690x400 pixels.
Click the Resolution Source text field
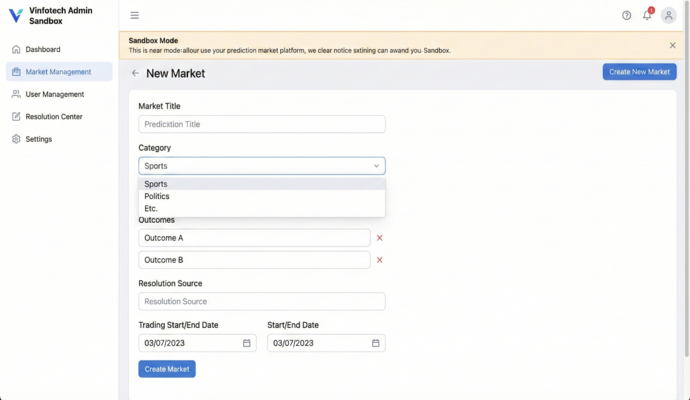tap(261, 301)
